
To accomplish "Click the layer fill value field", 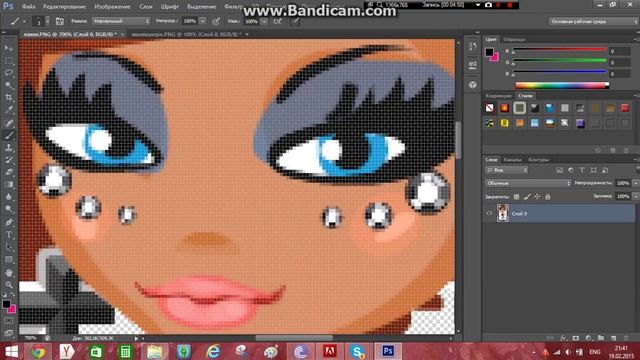I will click(x=623, y=196).
